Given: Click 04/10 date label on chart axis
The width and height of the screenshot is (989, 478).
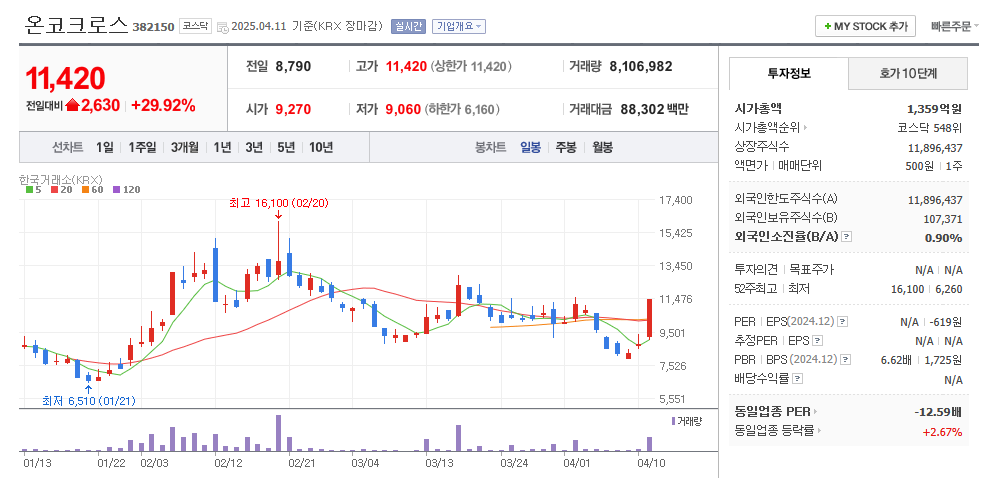Looking at the screenshot, I should point(650,463).
